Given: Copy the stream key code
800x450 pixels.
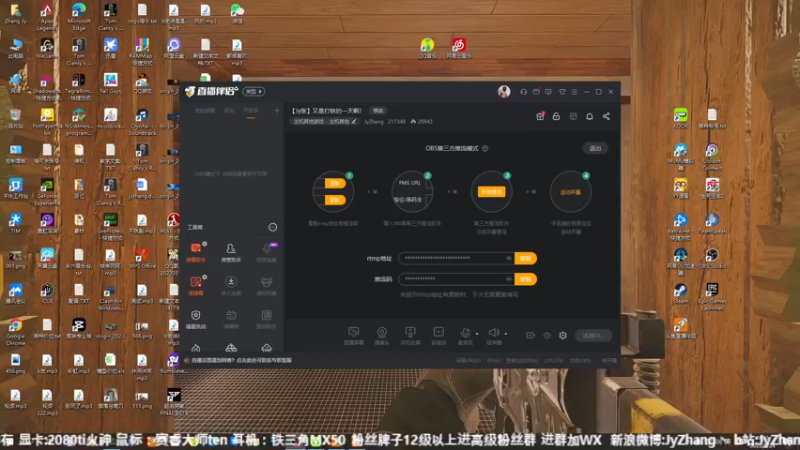Looking at the screenshot, I should (525, 279).
